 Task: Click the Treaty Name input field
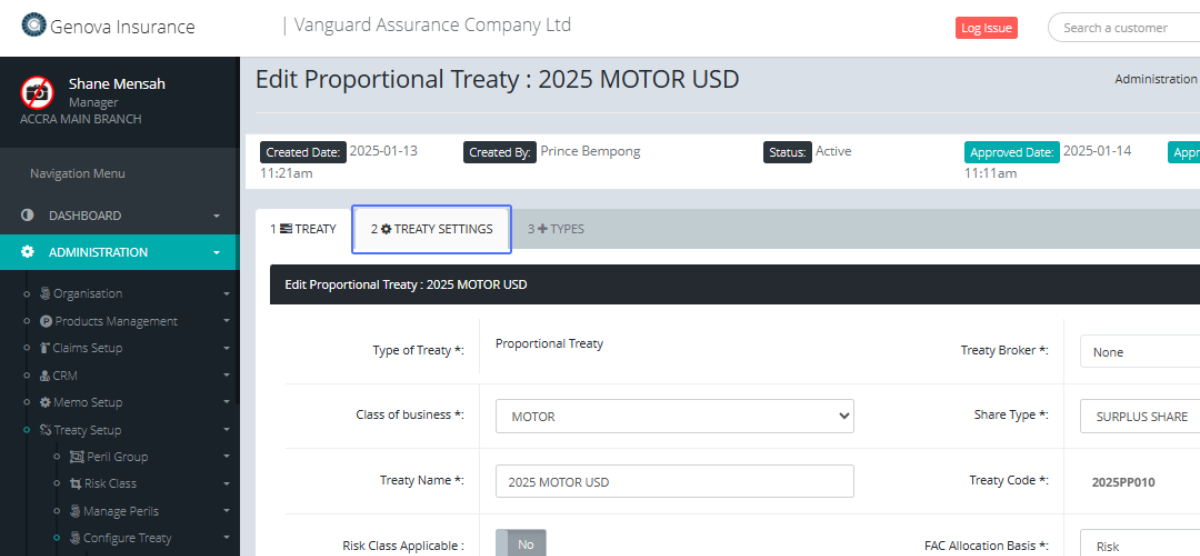coord(674,481)
